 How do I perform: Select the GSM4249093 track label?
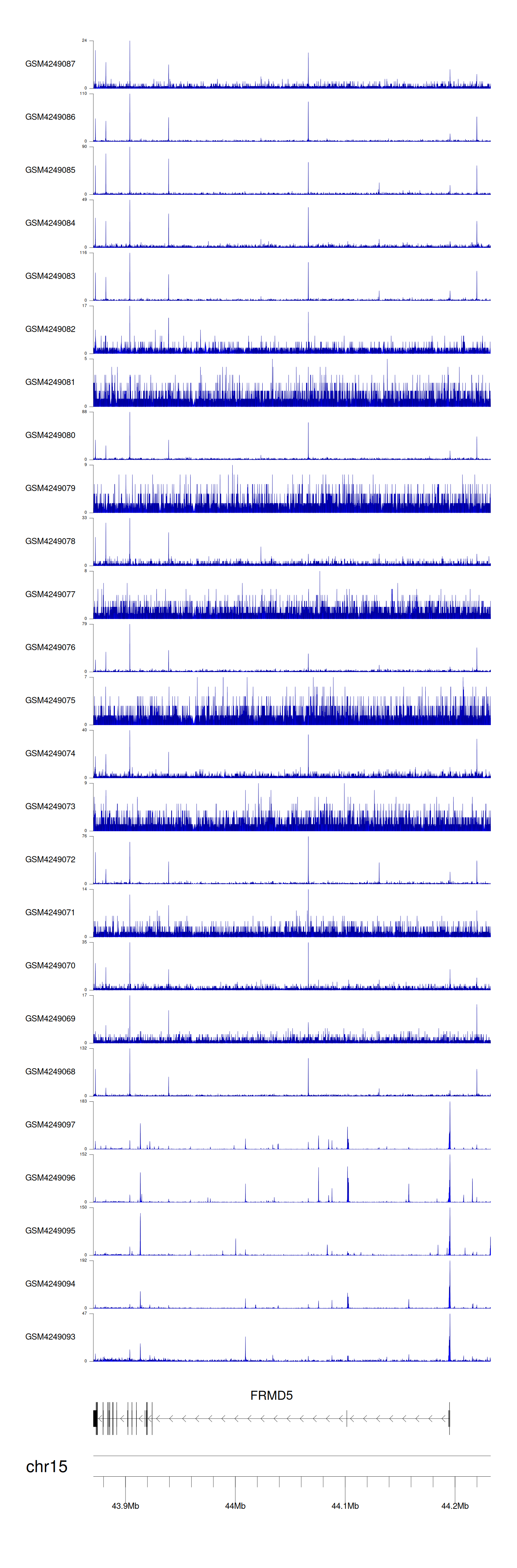[x=50, y=1336]
